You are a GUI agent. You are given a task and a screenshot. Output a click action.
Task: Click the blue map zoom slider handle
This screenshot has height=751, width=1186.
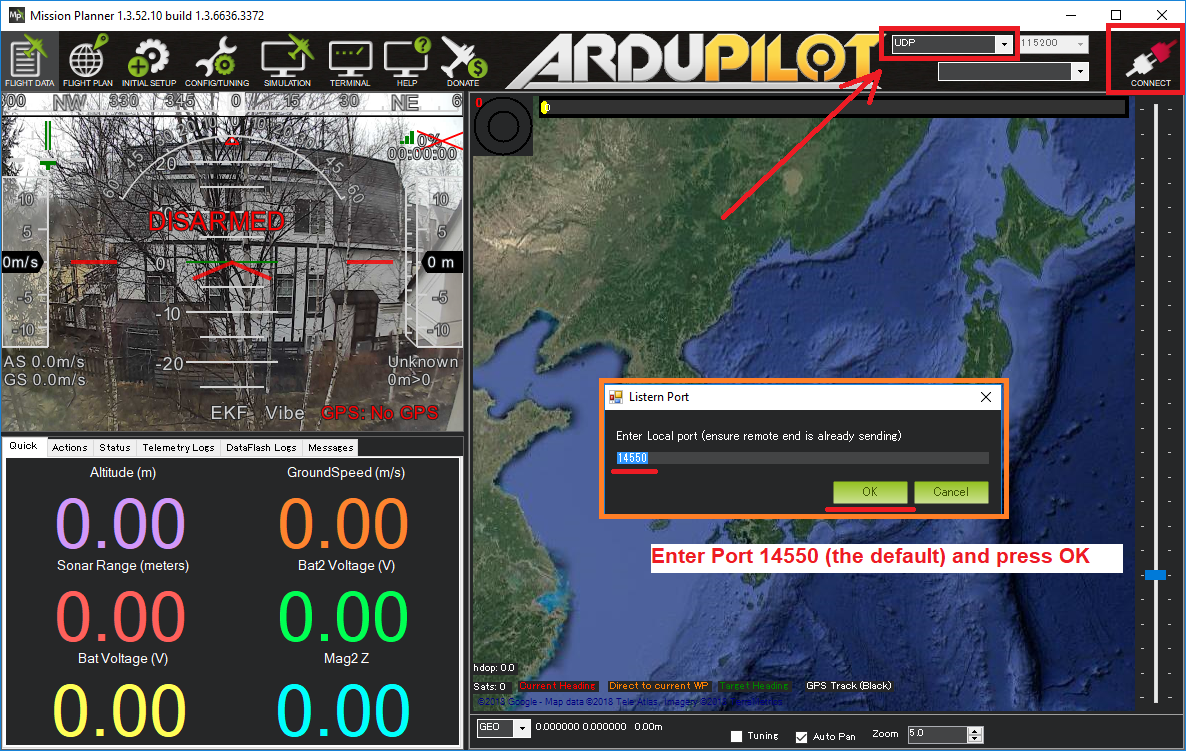(x=1155, y=575)
